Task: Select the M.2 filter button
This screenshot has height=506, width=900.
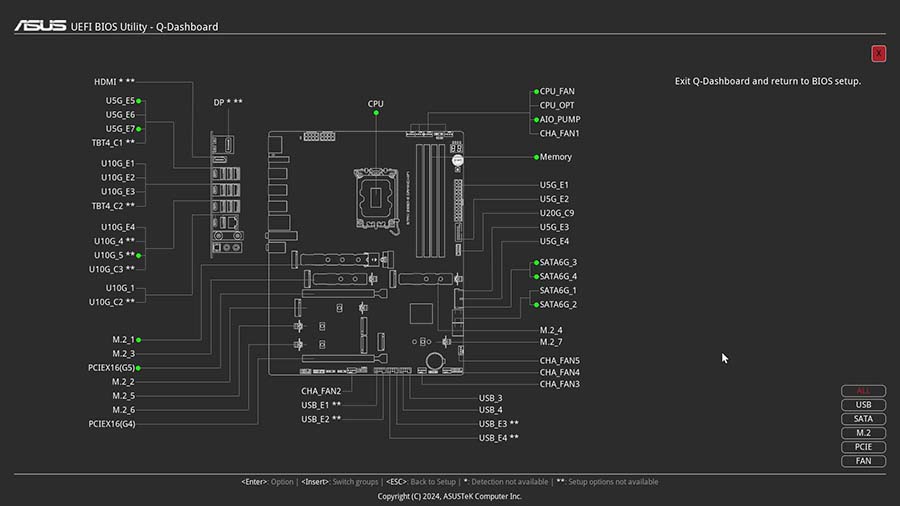Action: [863, 433]
